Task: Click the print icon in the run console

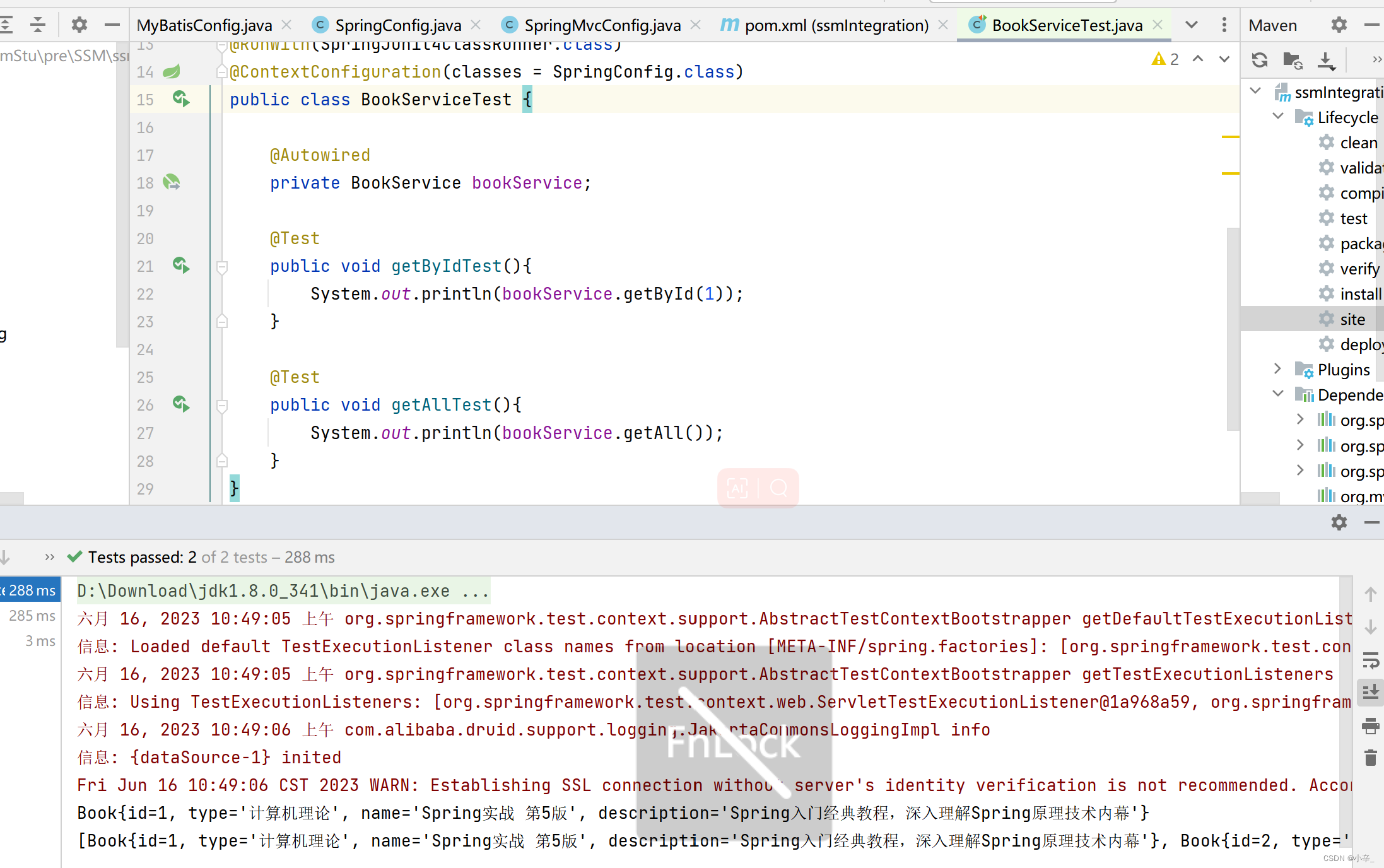Action: [1370, 726]
